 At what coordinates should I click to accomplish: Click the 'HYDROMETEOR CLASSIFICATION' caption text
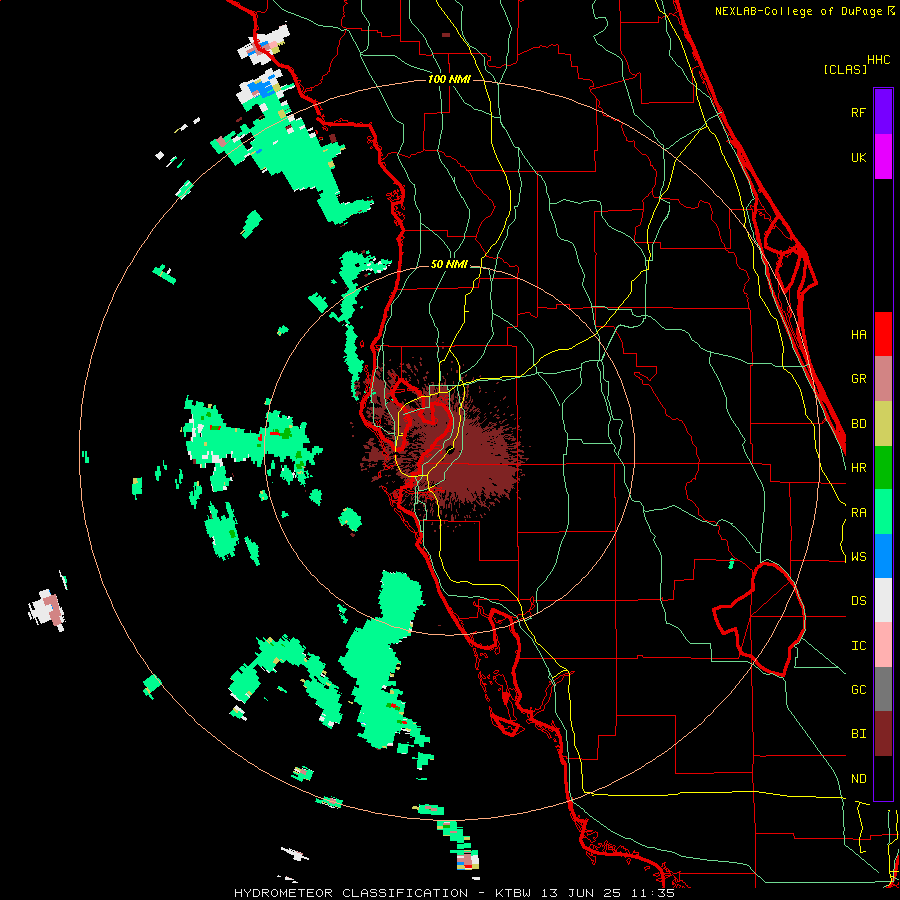click(351, 893)
